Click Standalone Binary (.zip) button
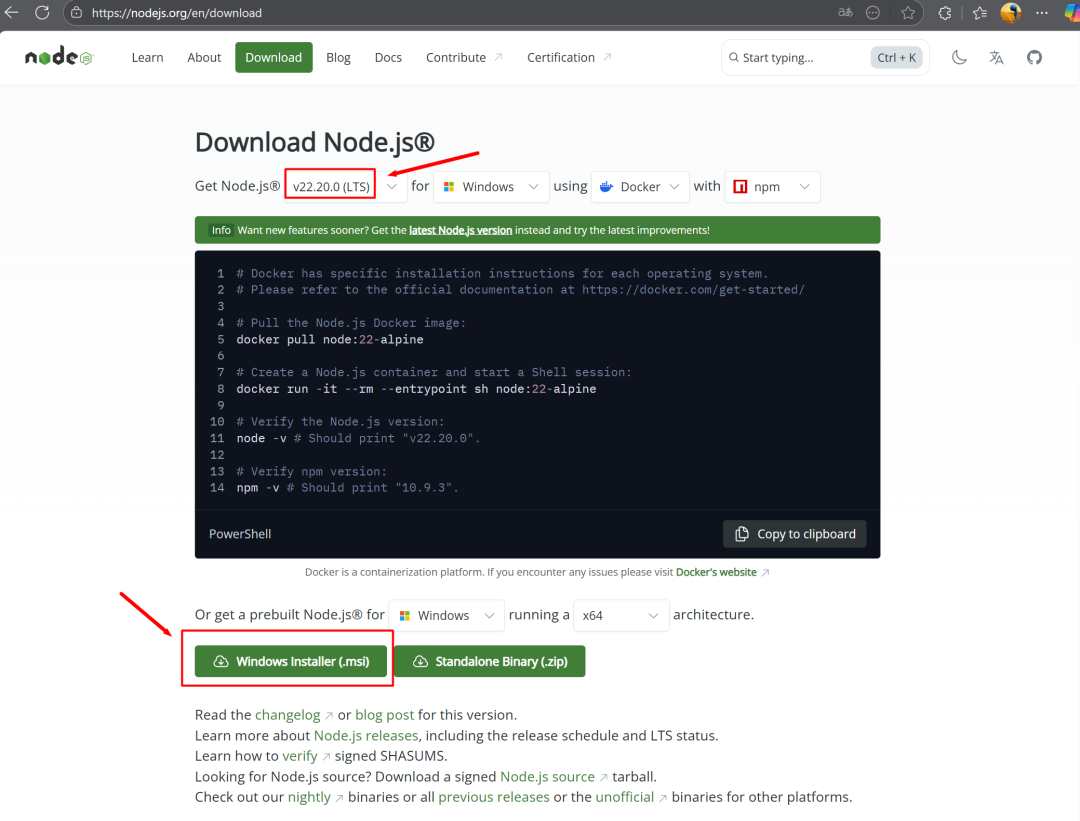The height and width of the screenshot is (821, 1080). pyautogui.click(x=490, y=661)
